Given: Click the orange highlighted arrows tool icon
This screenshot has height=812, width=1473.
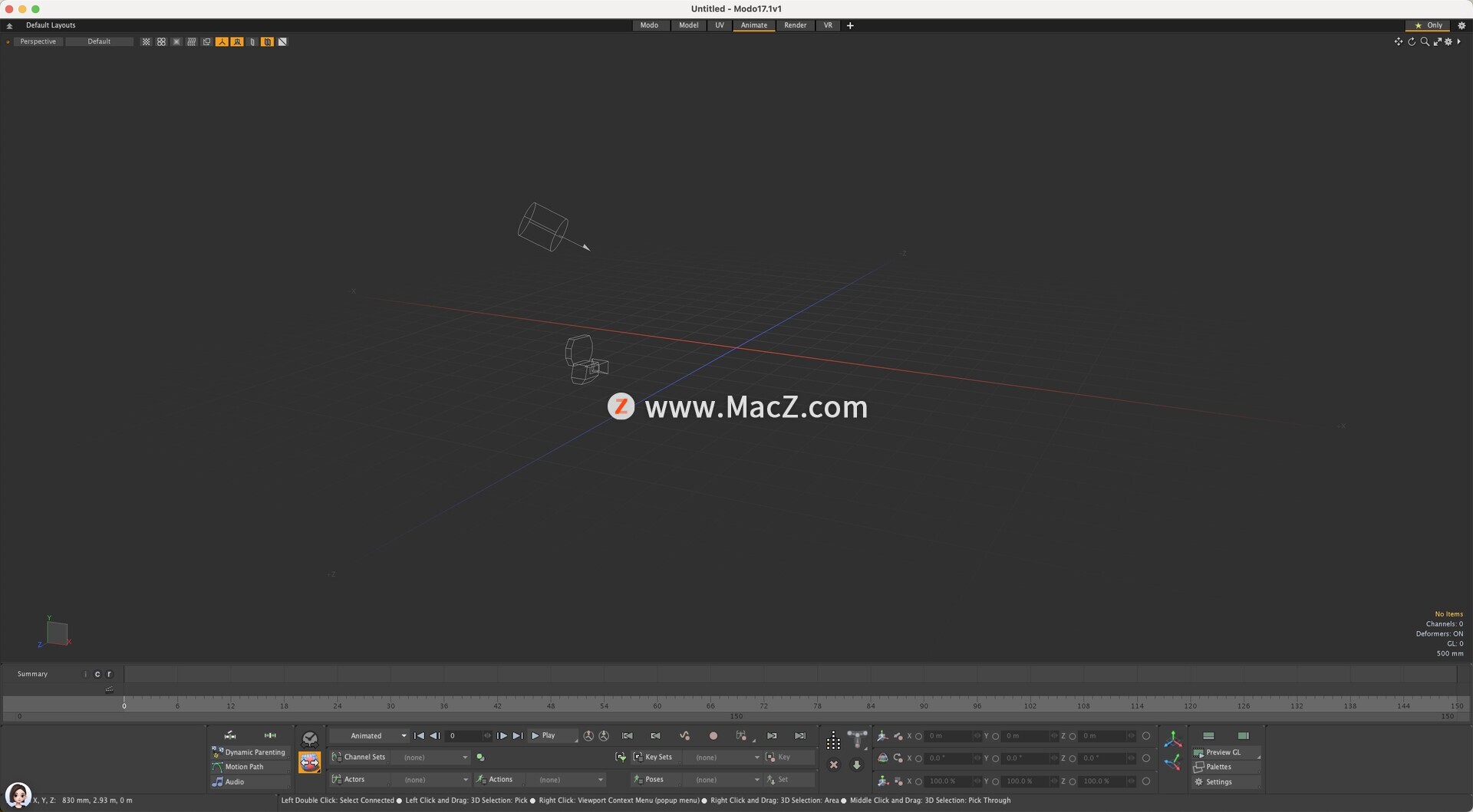Looking at the screenshot, I should click(x=310, y=763).
